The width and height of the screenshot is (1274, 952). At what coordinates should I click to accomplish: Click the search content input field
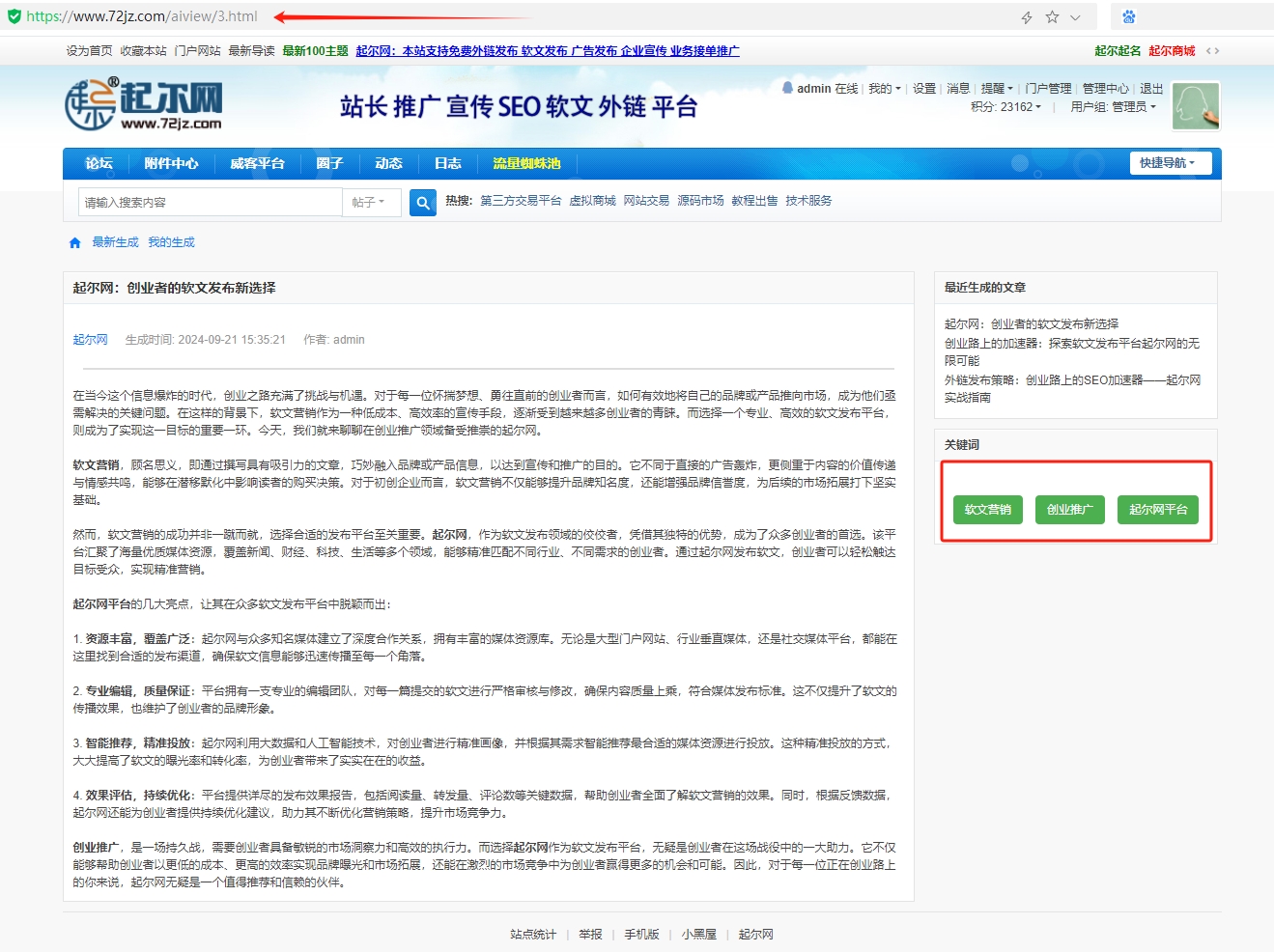211,202
